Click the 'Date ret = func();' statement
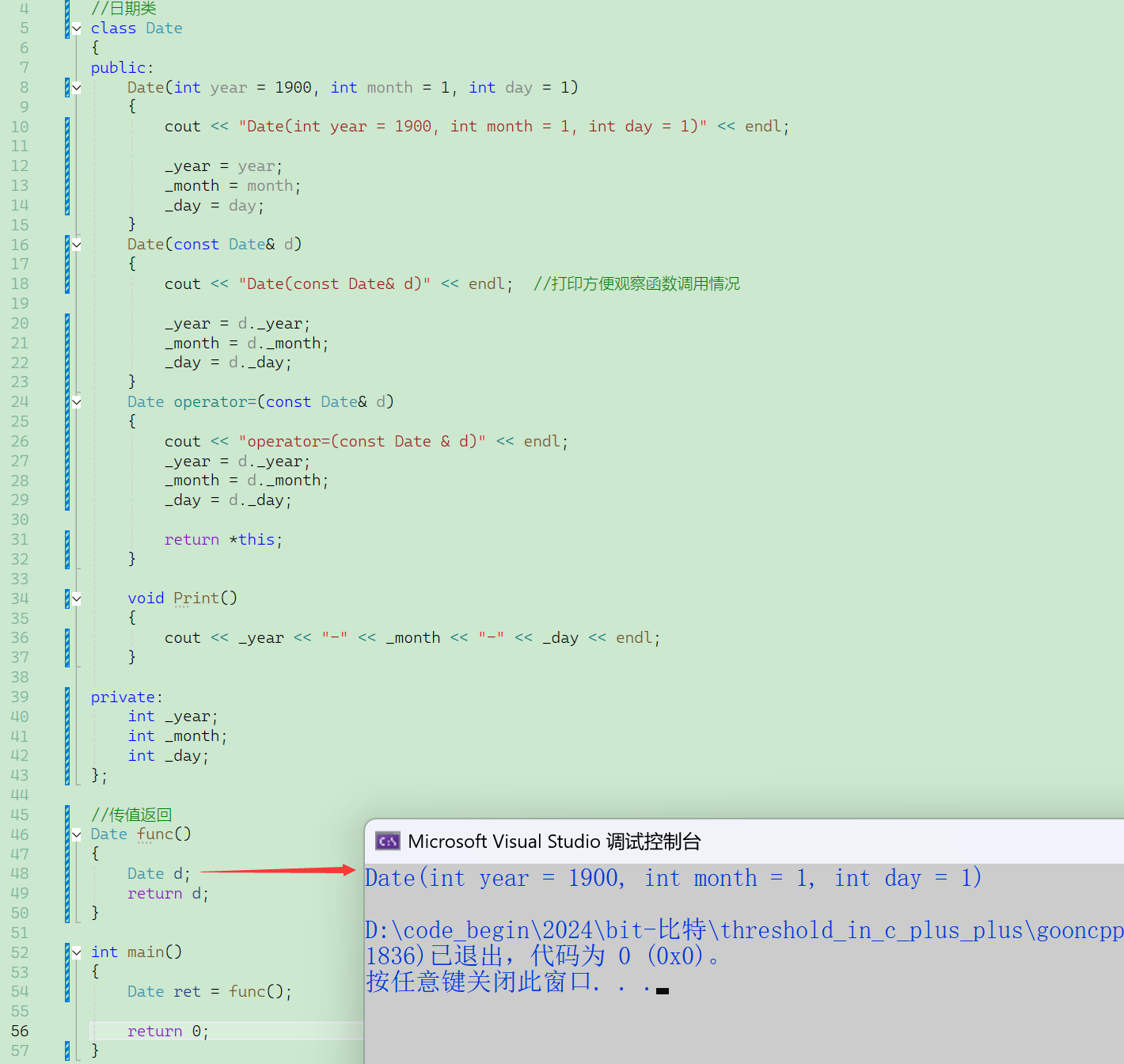Screen dimensions: 1124x1064 210,992
